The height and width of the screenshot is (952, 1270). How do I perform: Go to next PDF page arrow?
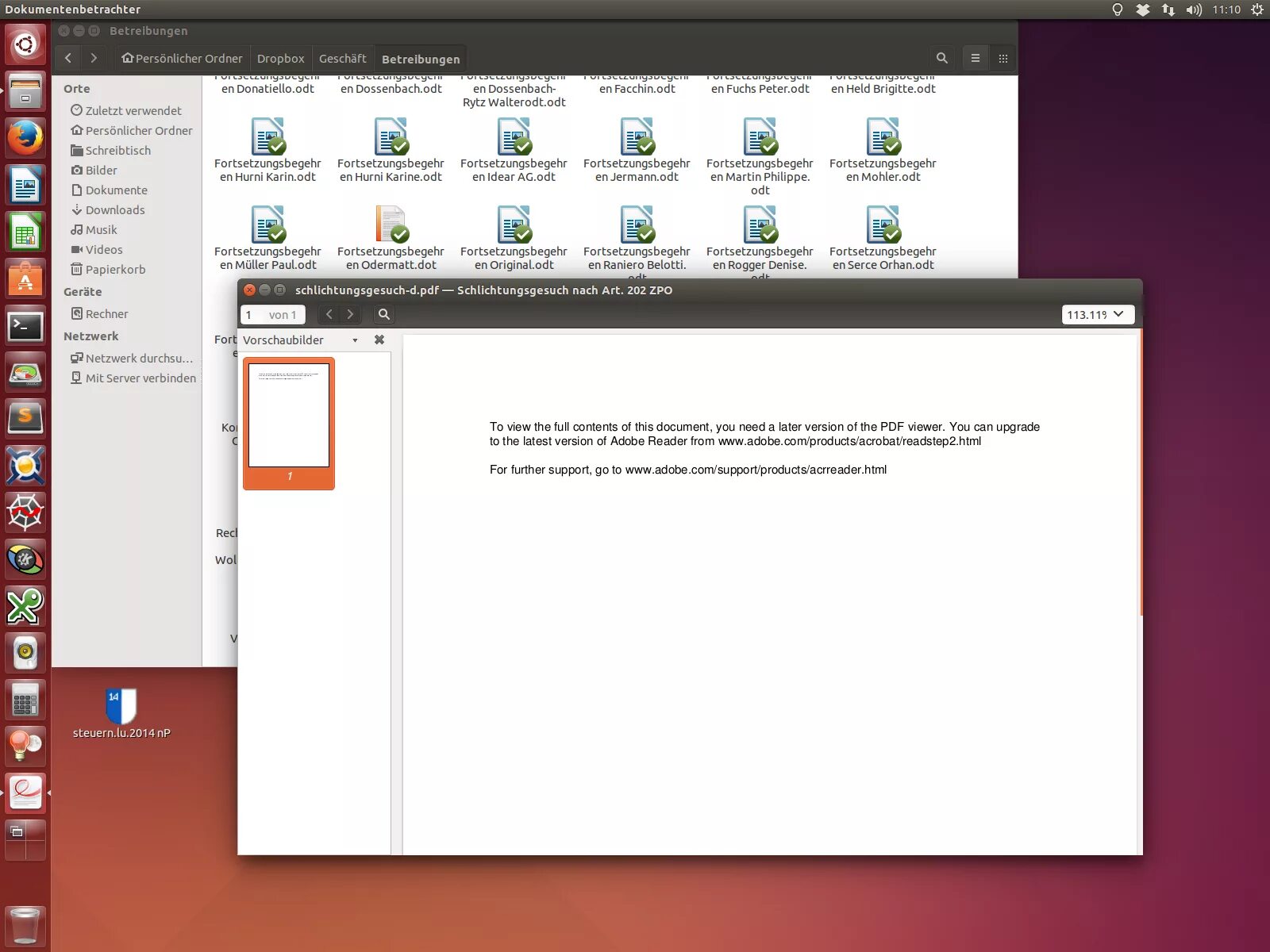350,314
